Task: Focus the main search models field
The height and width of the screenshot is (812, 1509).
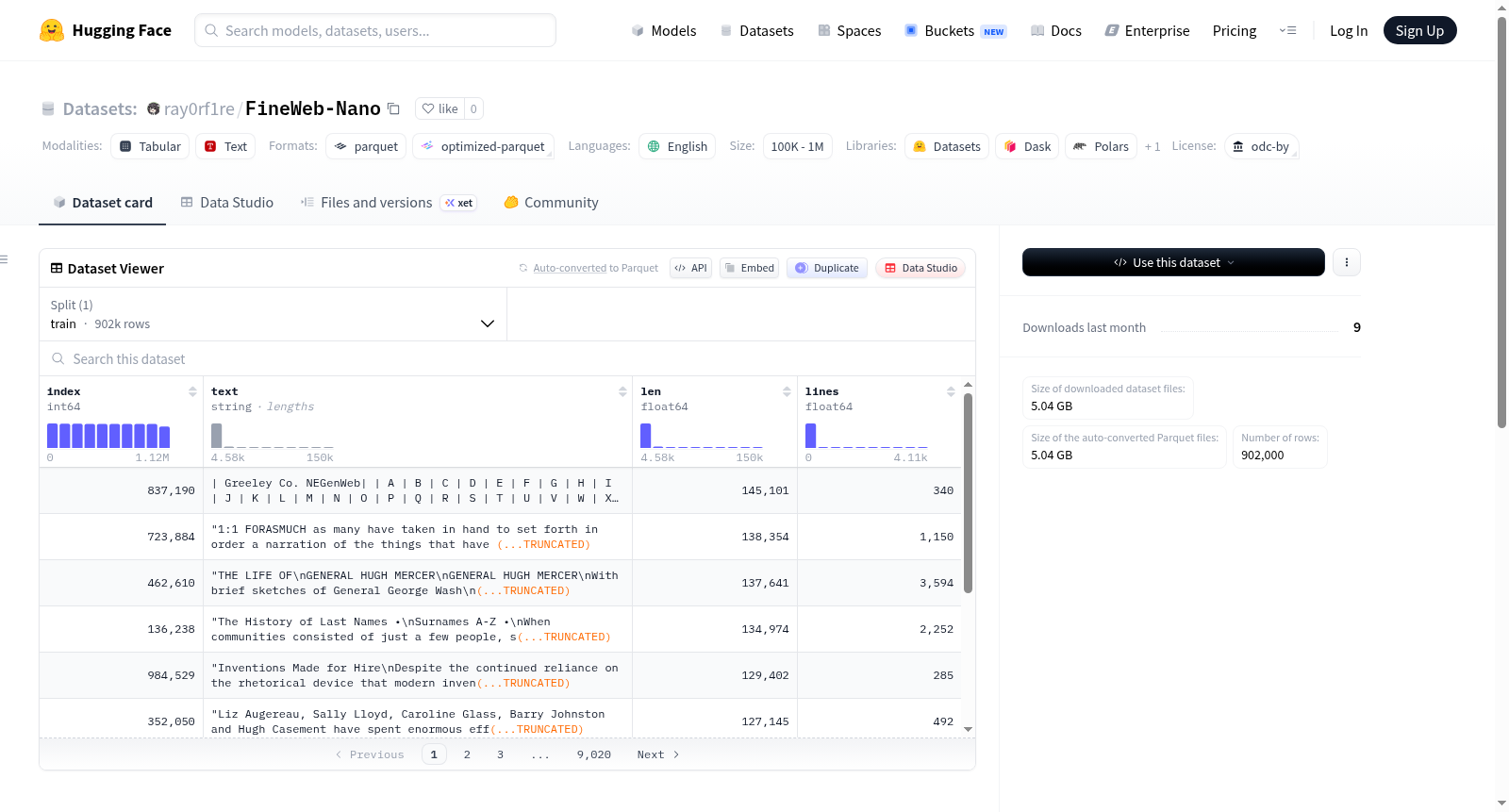Action: pyautogui.click(x=375, y=30)
